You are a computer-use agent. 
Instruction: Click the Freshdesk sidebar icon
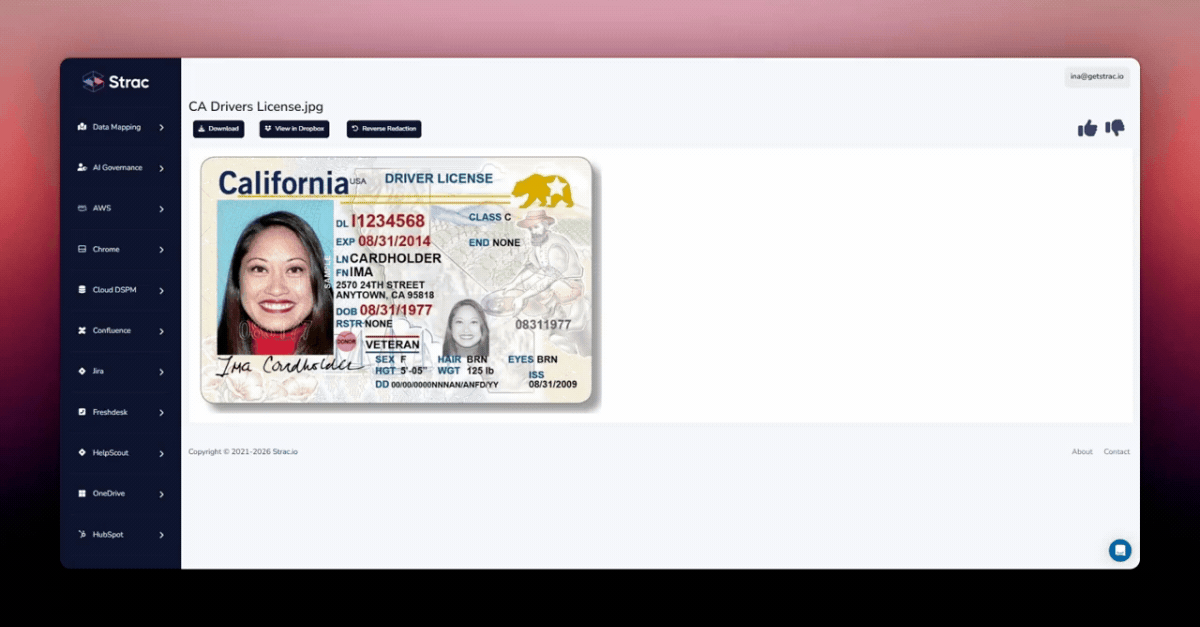(82, 412)
